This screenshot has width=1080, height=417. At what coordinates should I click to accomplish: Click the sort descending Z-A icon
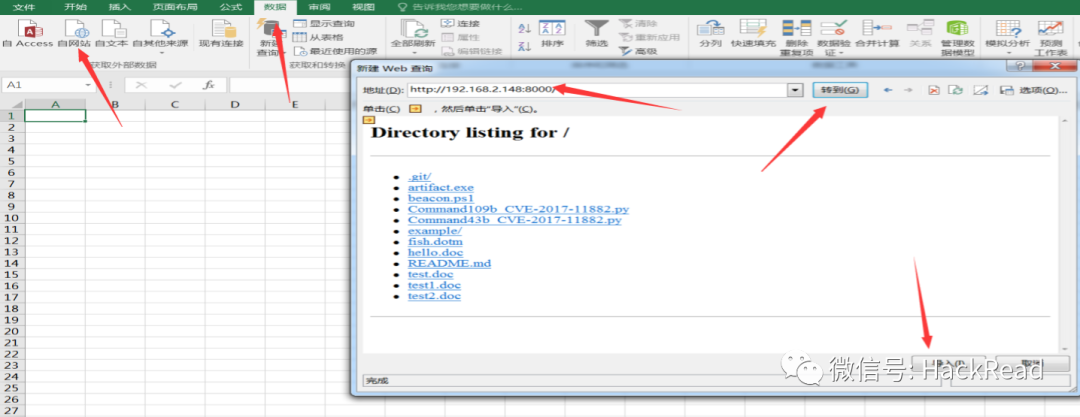click(x=524, y=47)
